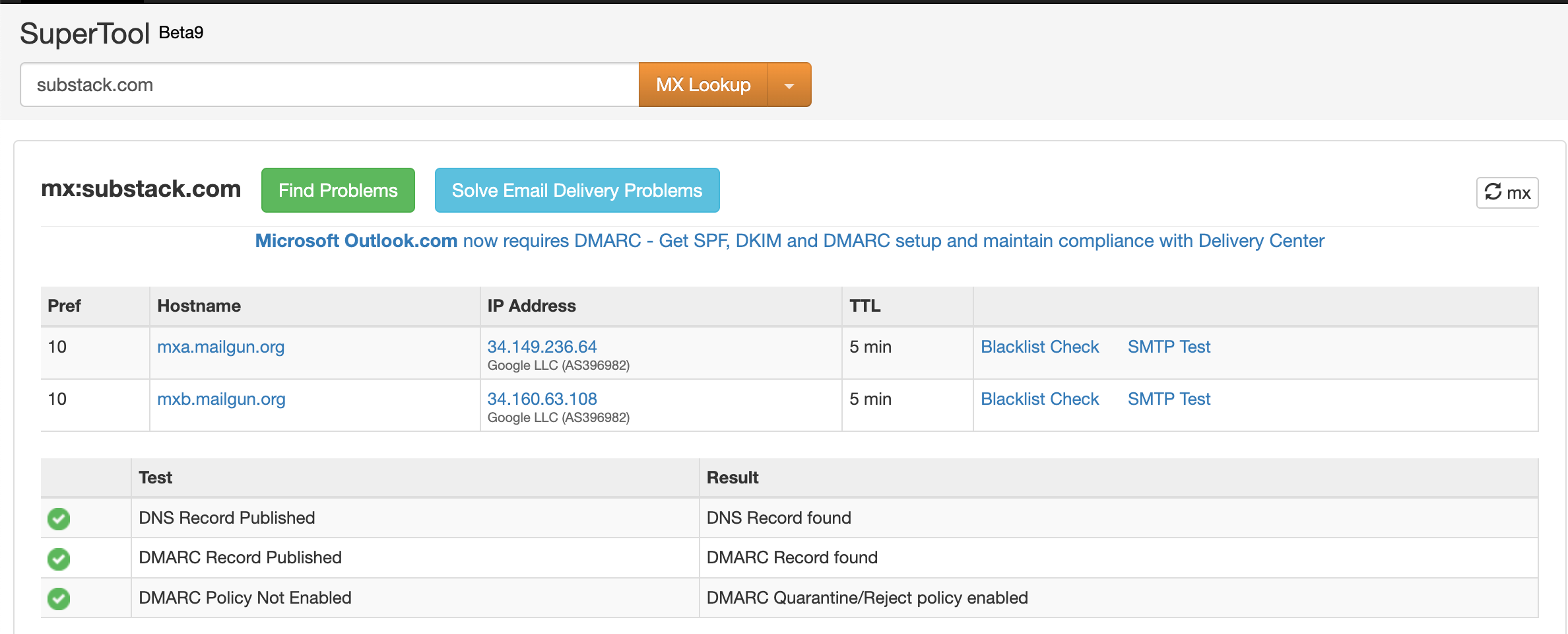Select the 'DMARC Policy Not Enabled' test name
Image resolution: width=1568 pixels, height=634 pixels.
245,598
